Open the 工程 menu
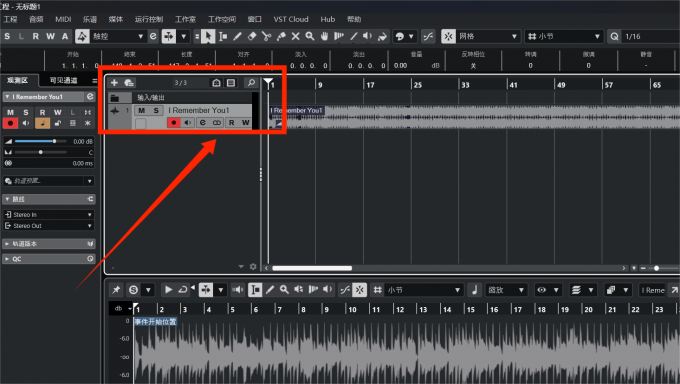This screenshot has width=680, height=384. coord(10,19)
